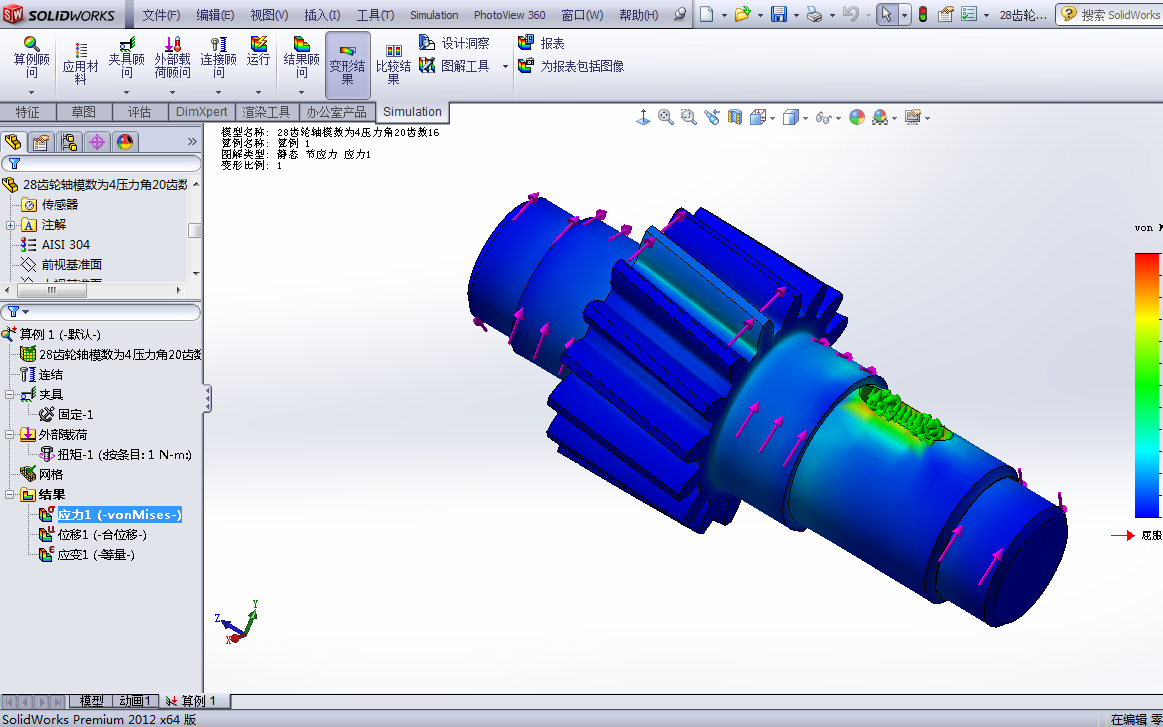This screenshot has height=727, width=1163.
Task: Open Results Advisor (结果顾问) icon
Action: [301, 58]
